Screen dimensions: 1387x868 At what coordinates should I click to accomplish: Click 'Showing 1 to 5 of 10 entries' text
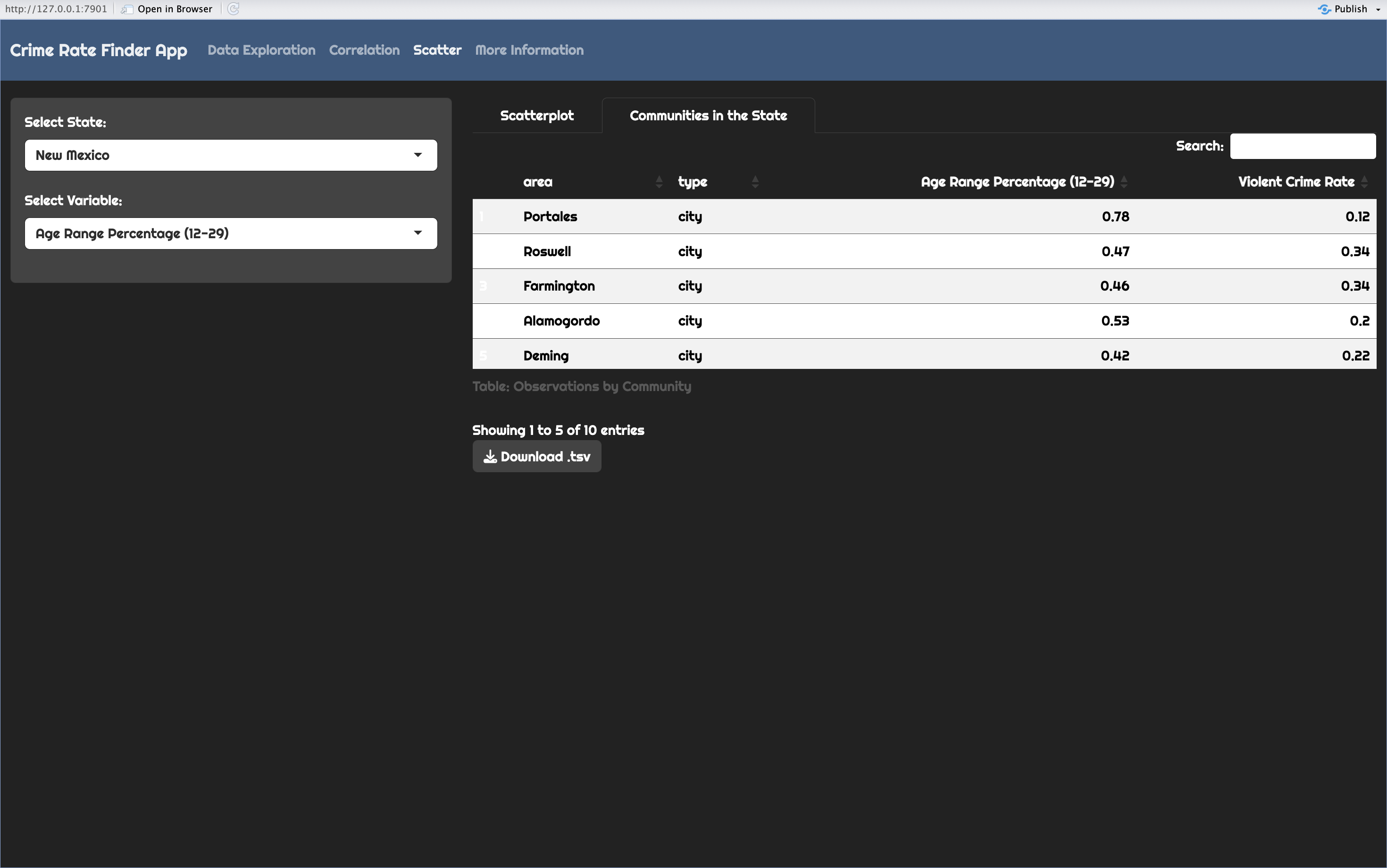tap(558, 430)
